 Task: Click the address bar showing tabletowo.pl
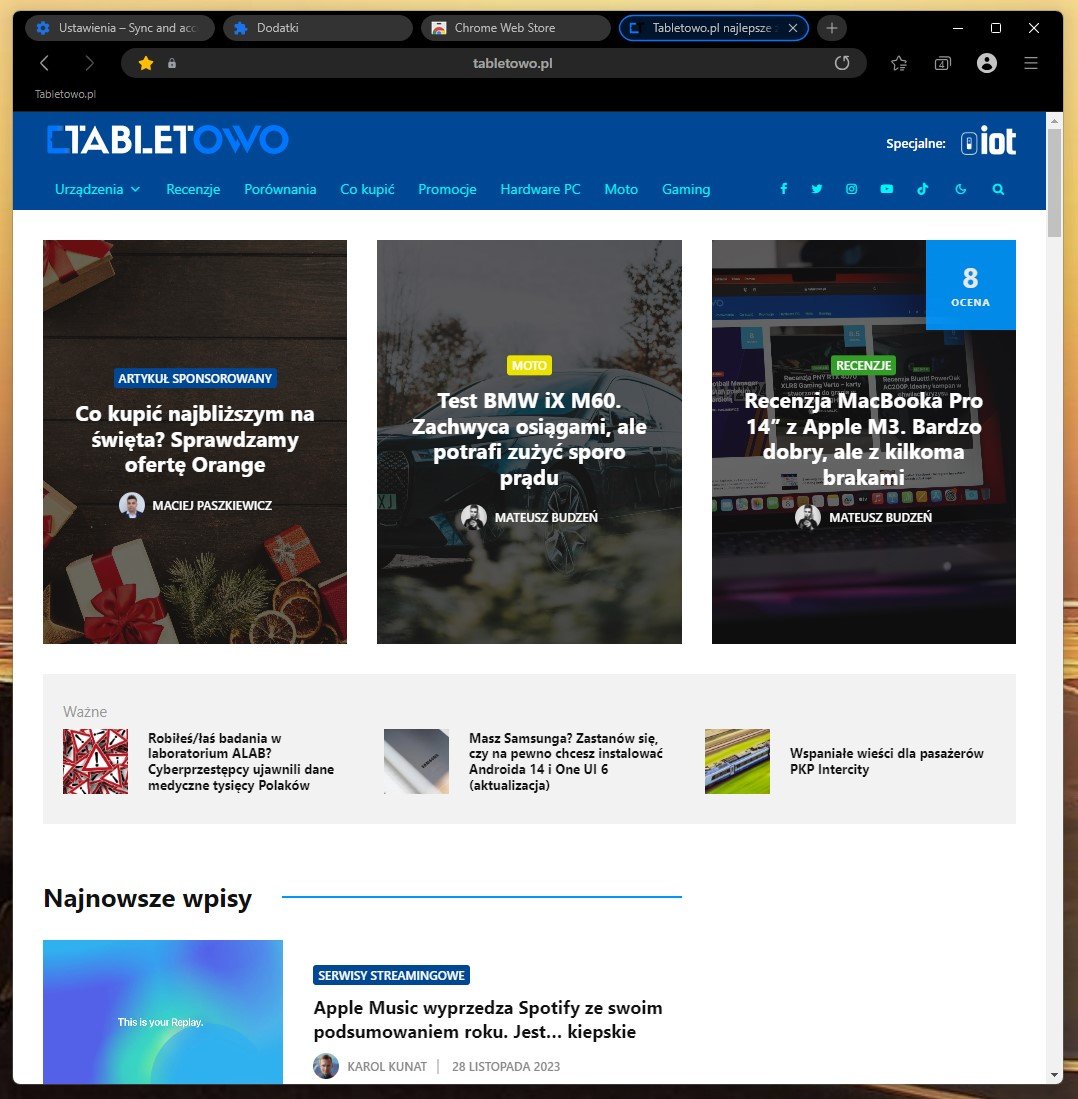point(494,63)
